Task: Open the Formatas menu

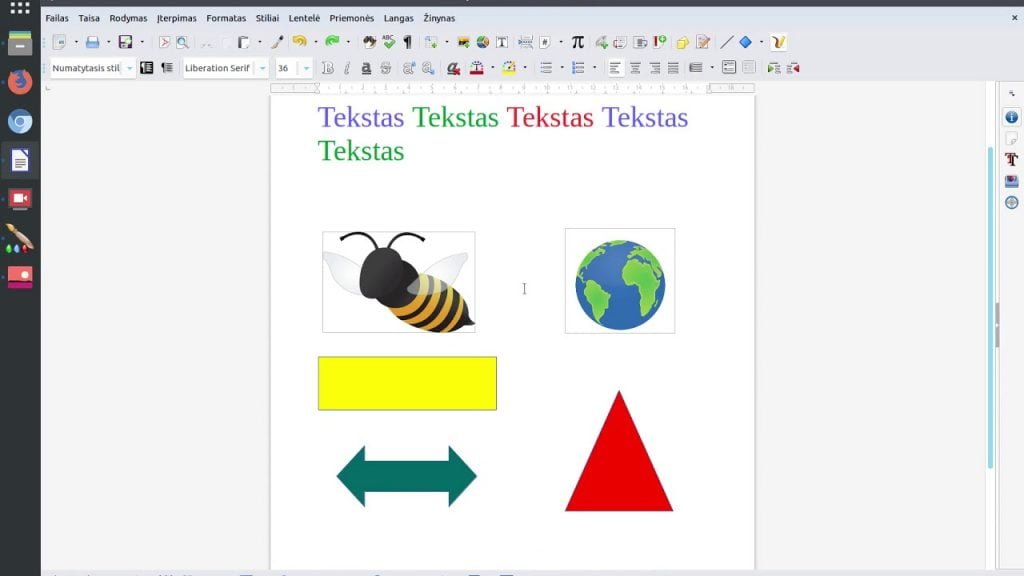Action: pos(226,18)
